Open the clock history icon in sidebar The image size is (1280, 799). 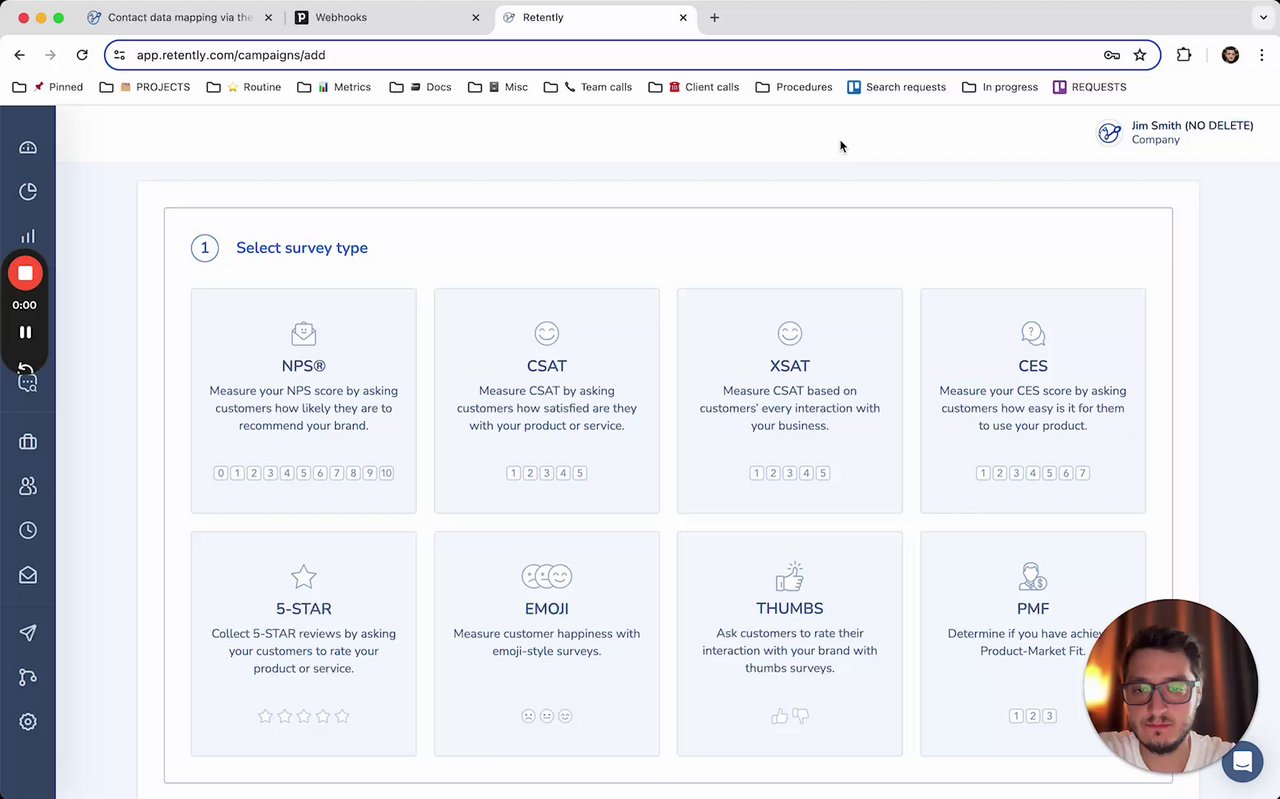click(28, 531)
